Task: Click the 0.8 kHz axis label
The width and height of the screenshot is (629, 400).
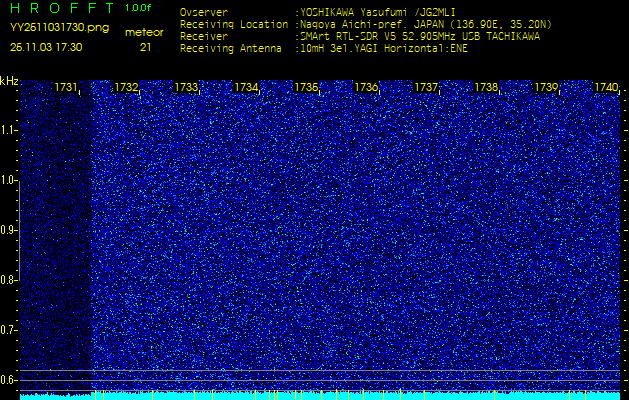Action: point(9,280)
